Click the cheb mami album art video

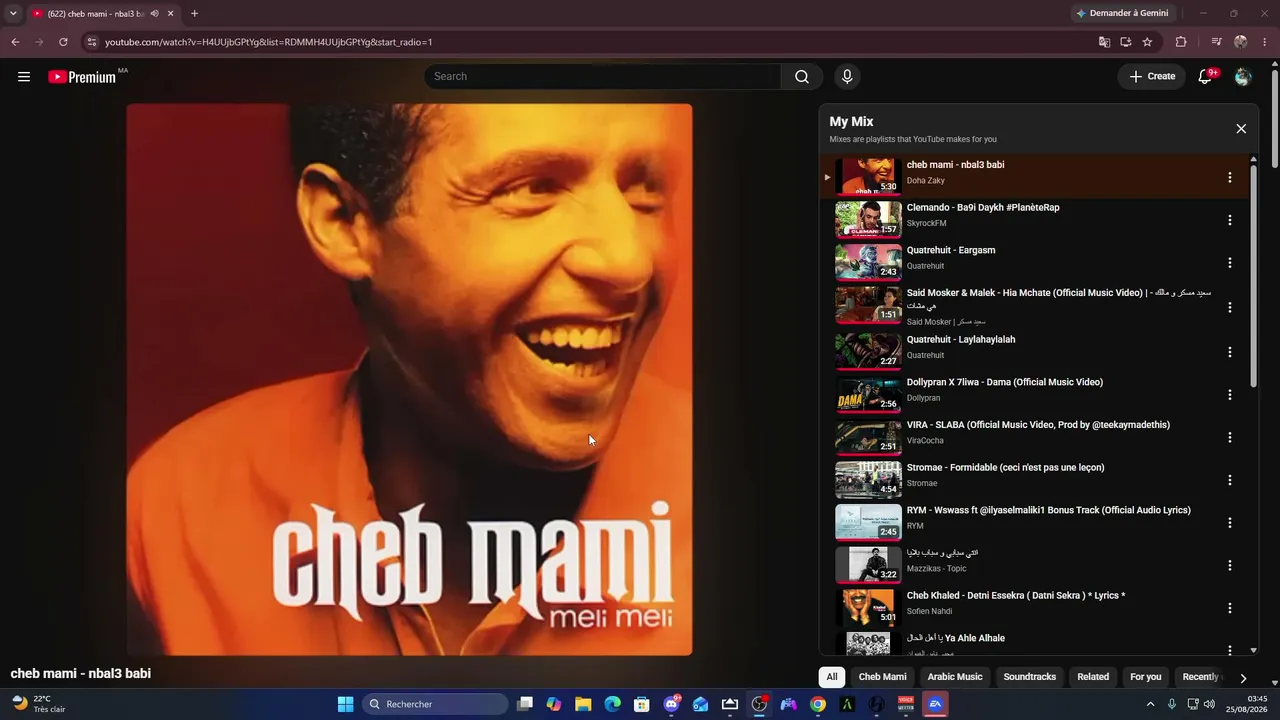pyautogui.click(x=409, y=380)
